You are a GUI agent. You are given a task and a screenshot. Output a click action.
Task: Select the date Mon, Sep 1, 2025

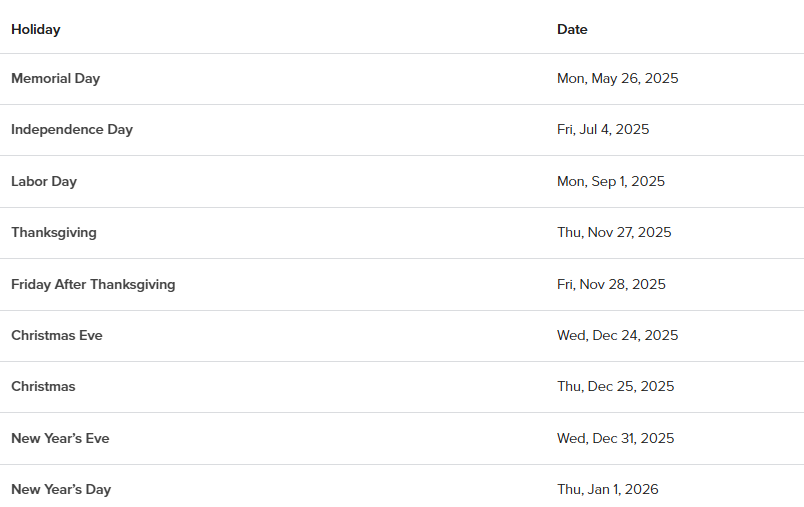click(x=611, y=181)
